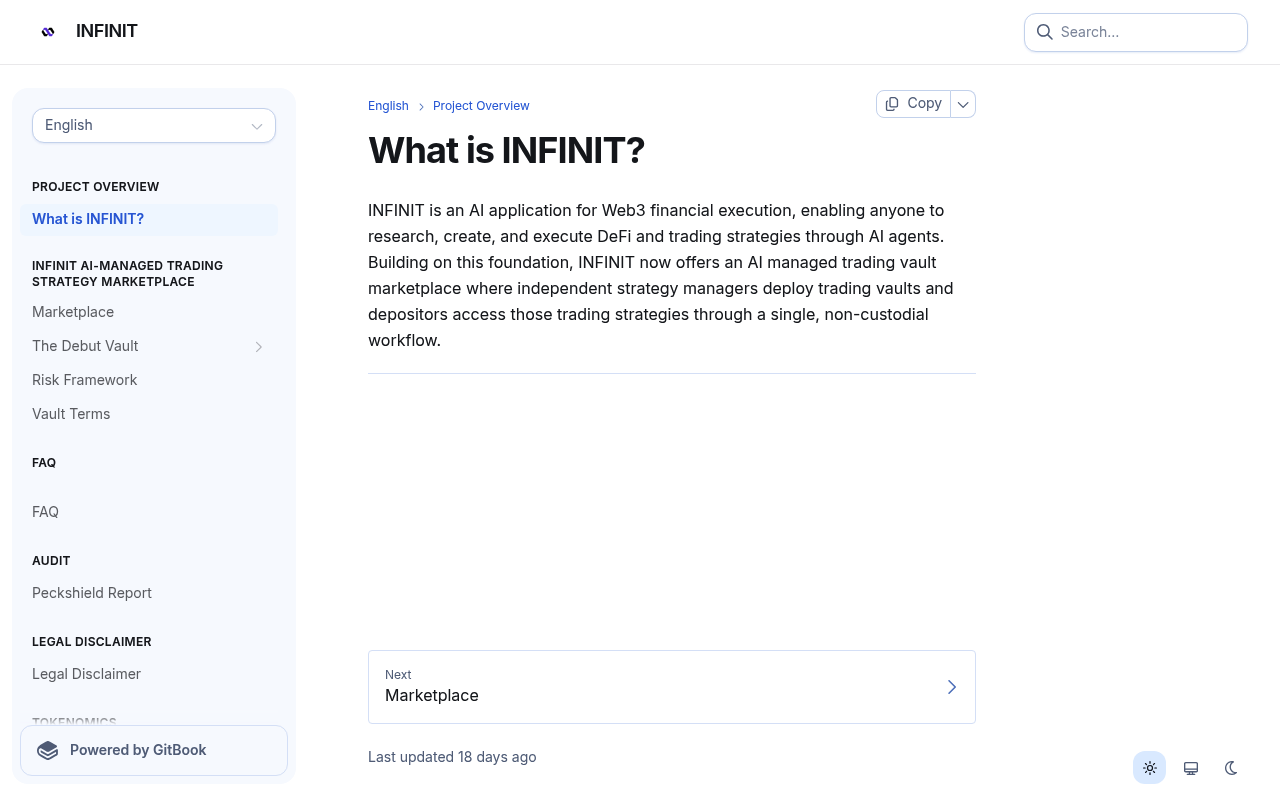
Task: Click the Last updated 18 days ago text
Action: (452, 757)
